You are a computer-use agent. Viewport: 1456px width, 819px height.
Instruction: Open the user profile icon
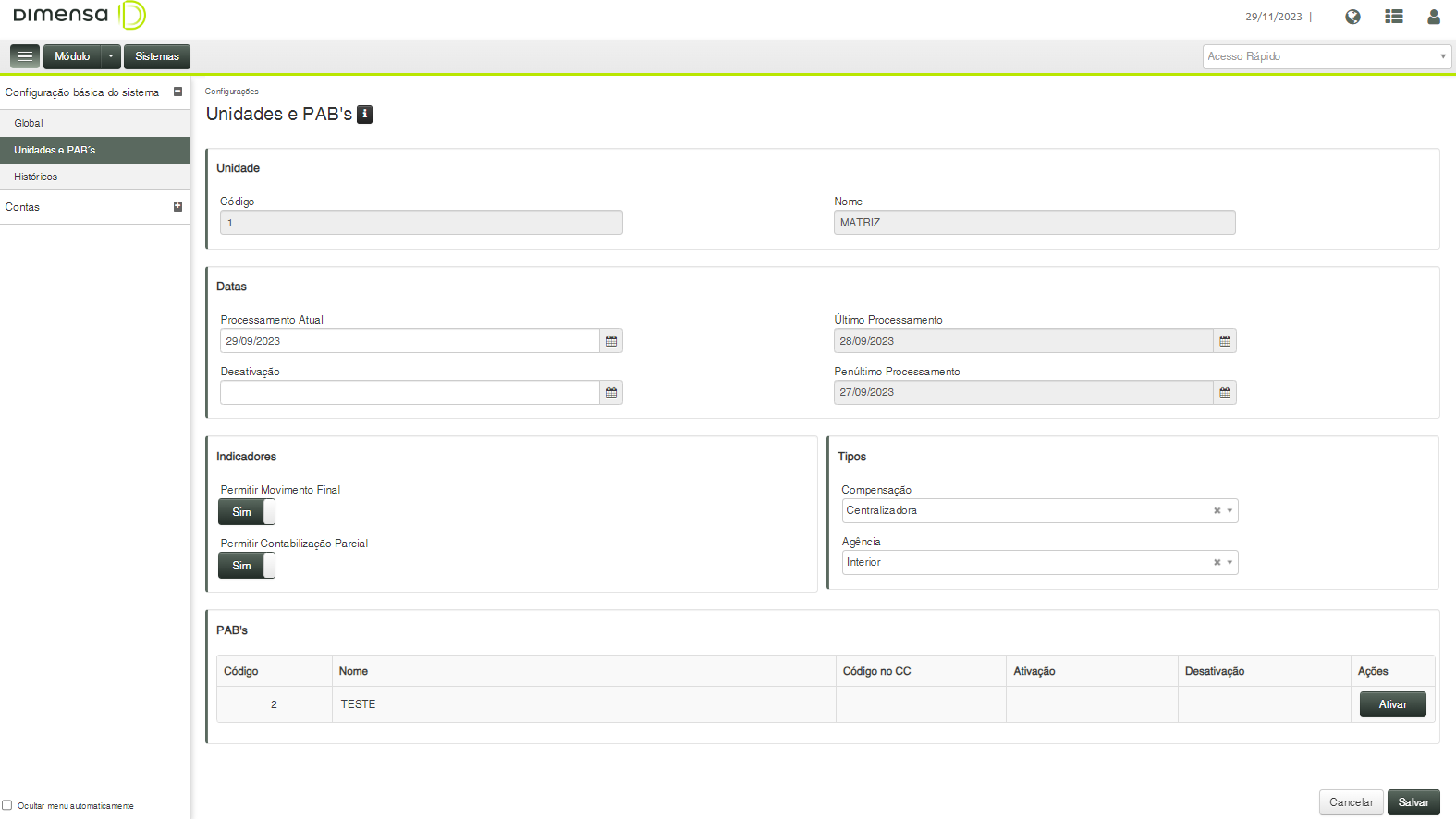[x=1434, y=17]
